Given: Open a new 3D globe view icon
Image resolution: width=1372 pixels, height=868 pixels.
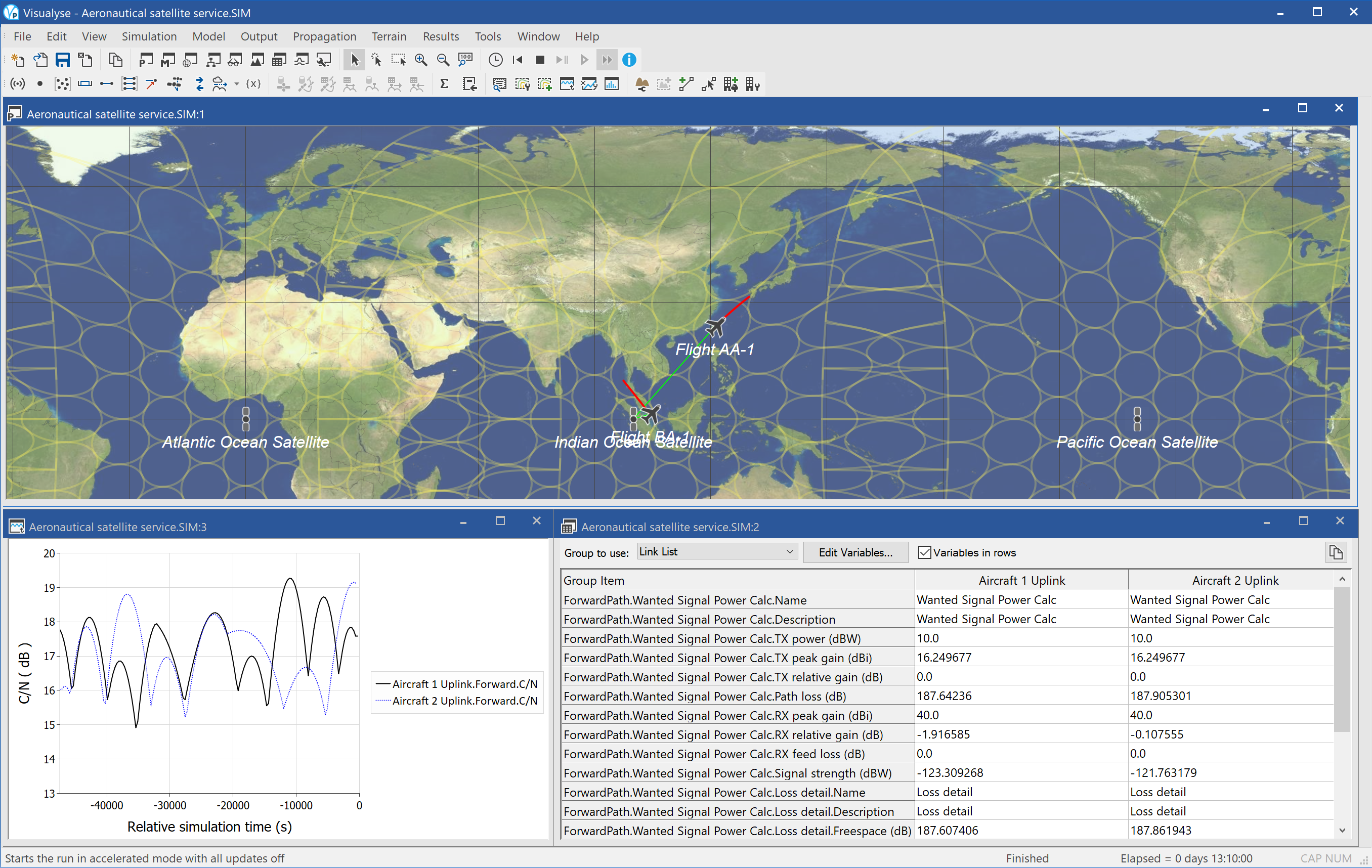Looking at the screenshot, I should 190,60.
